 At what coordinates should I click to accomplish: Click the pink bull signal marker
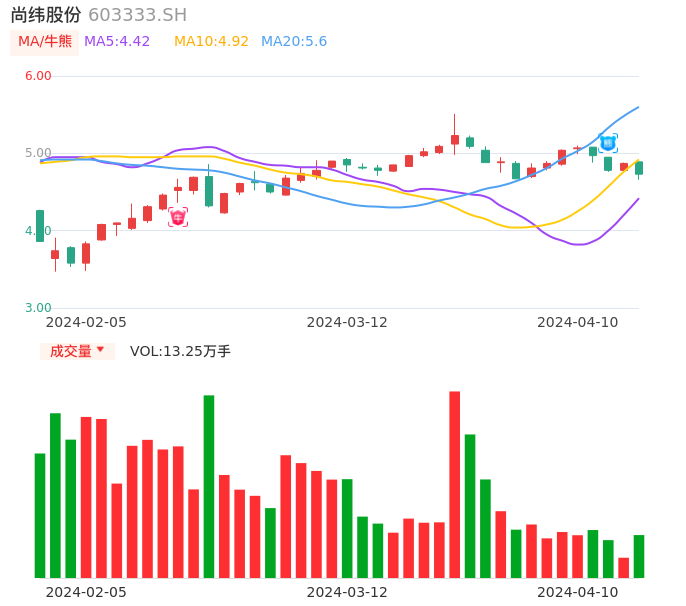coord(178,217)
